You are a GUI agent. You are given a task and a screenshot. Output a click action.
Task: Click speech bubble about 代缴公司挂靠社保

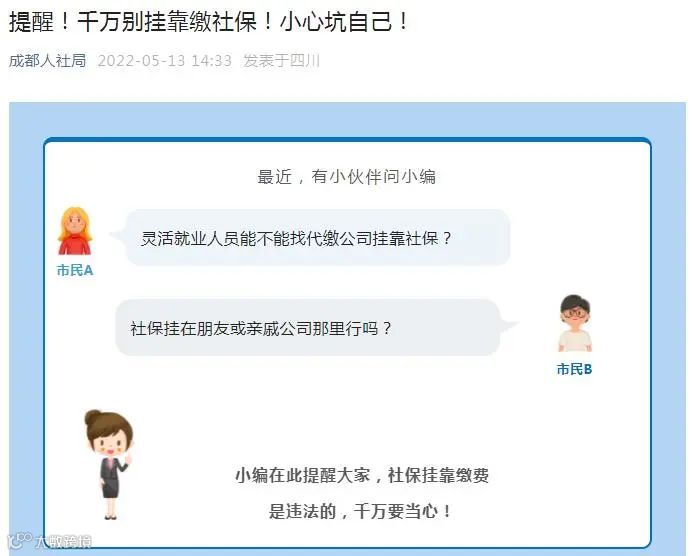(318, 238)
